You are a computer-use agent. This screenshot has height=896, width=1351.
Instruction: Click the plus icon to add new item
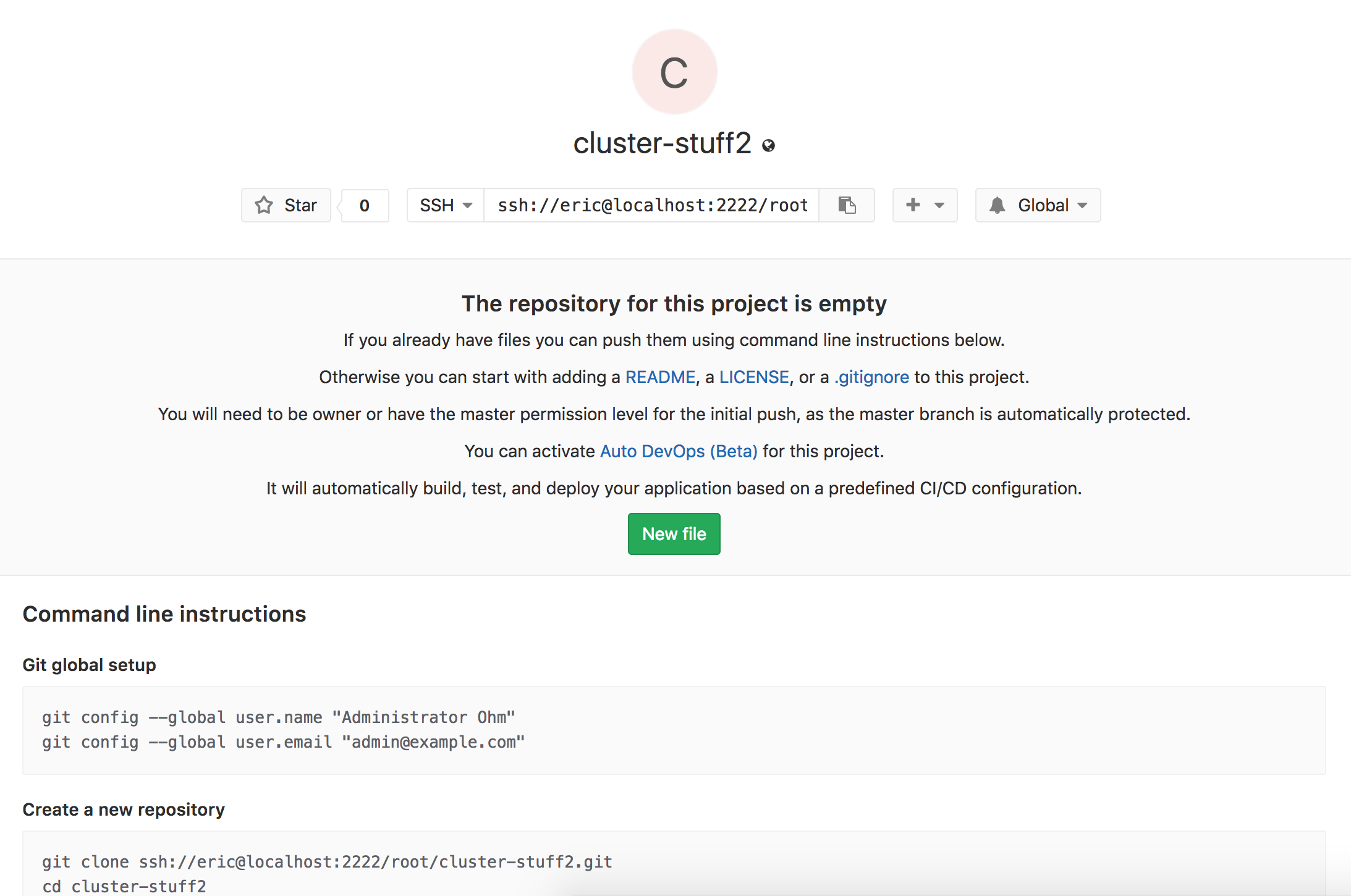coord(913,205)
